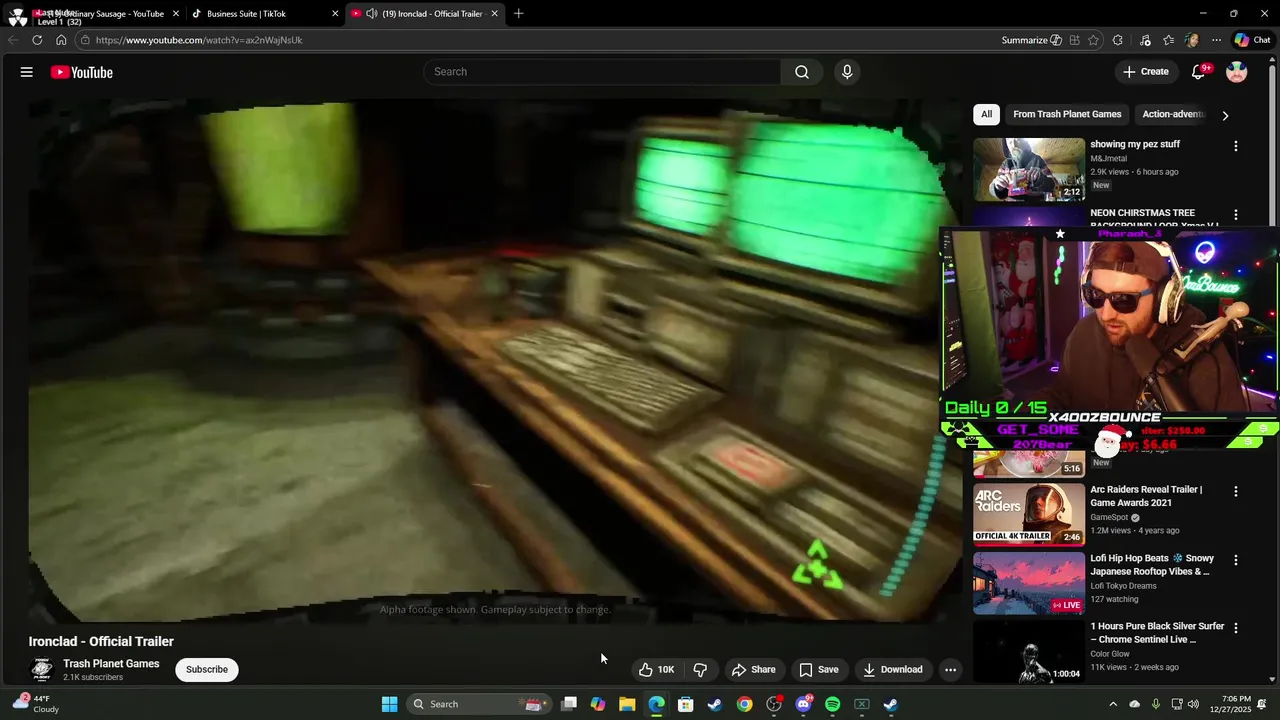This screenshot has height=720, width=1280.
Task: Open File Explorer from taskbar
Action: 627,704
